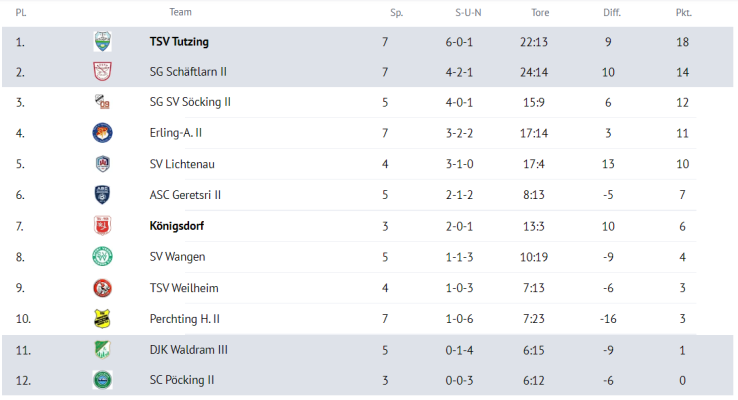Click the TSV Weilheim red logo

pos(102,288)
